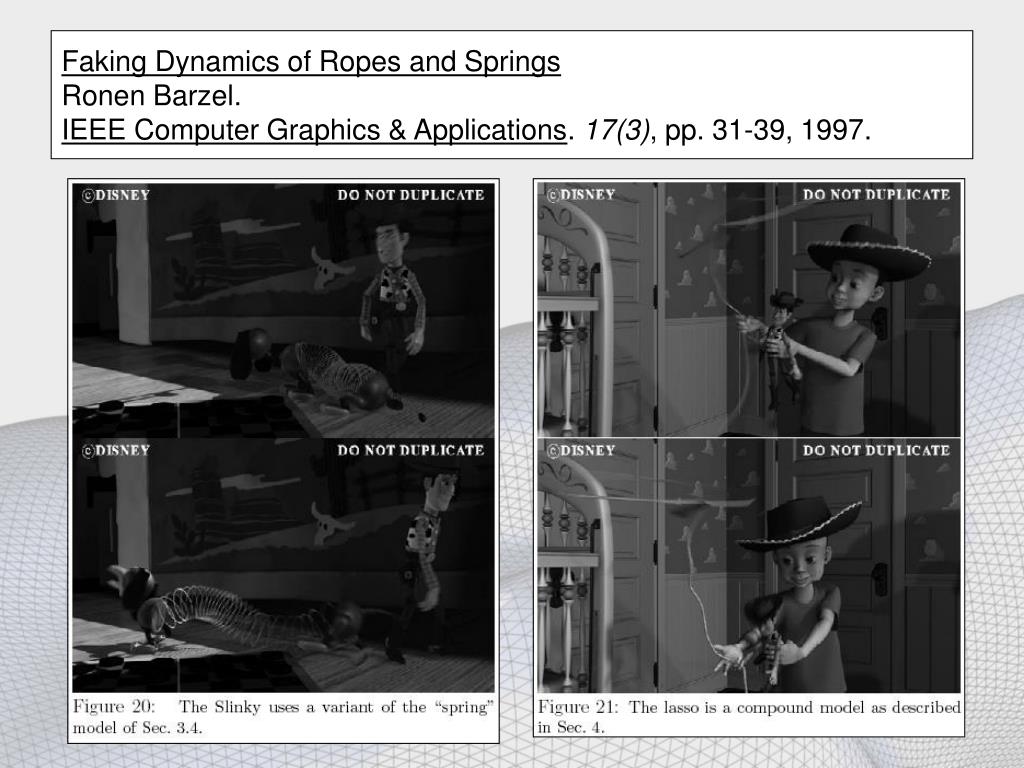Click the 'Figure 20' Slinky caption text
Screen dimensions: 1024x768
tap(283, 717)
